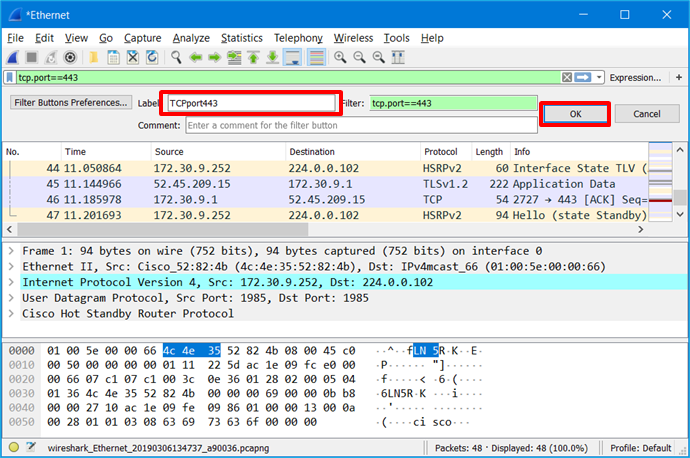Open Filter Buttons Preferences...

70,103
